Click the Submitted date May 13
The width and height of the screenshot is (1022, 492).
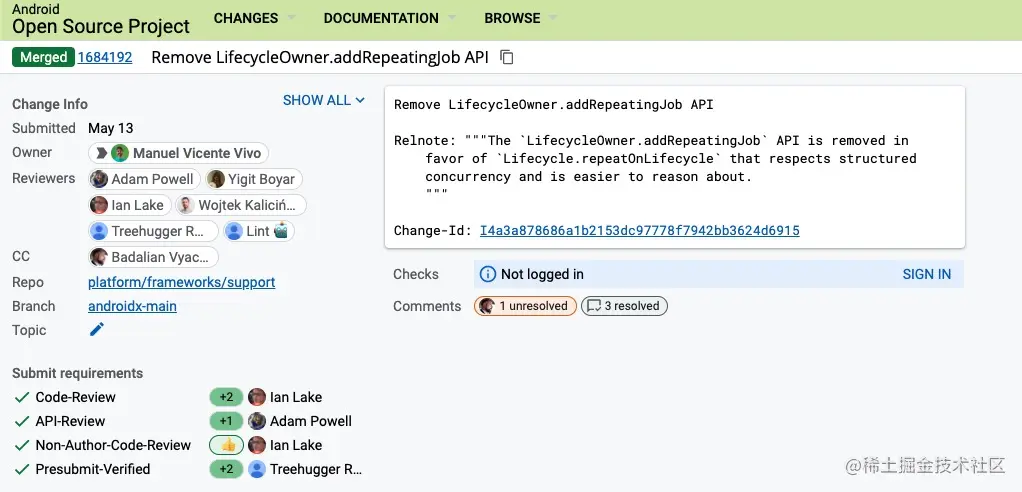pyautogui.click(x=111, y=128)
